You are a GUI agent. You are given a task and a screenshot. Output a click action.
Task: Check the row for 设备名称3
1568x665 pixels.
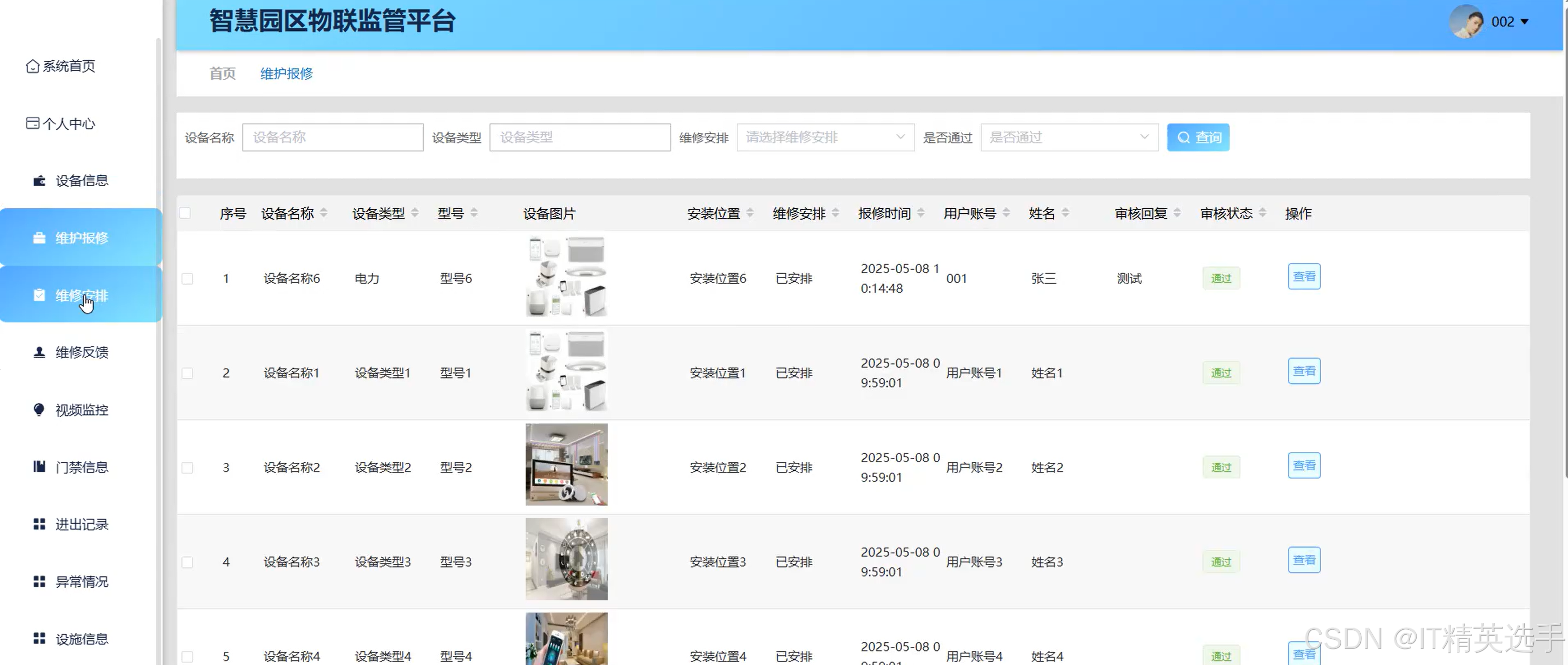coord(188,562)
